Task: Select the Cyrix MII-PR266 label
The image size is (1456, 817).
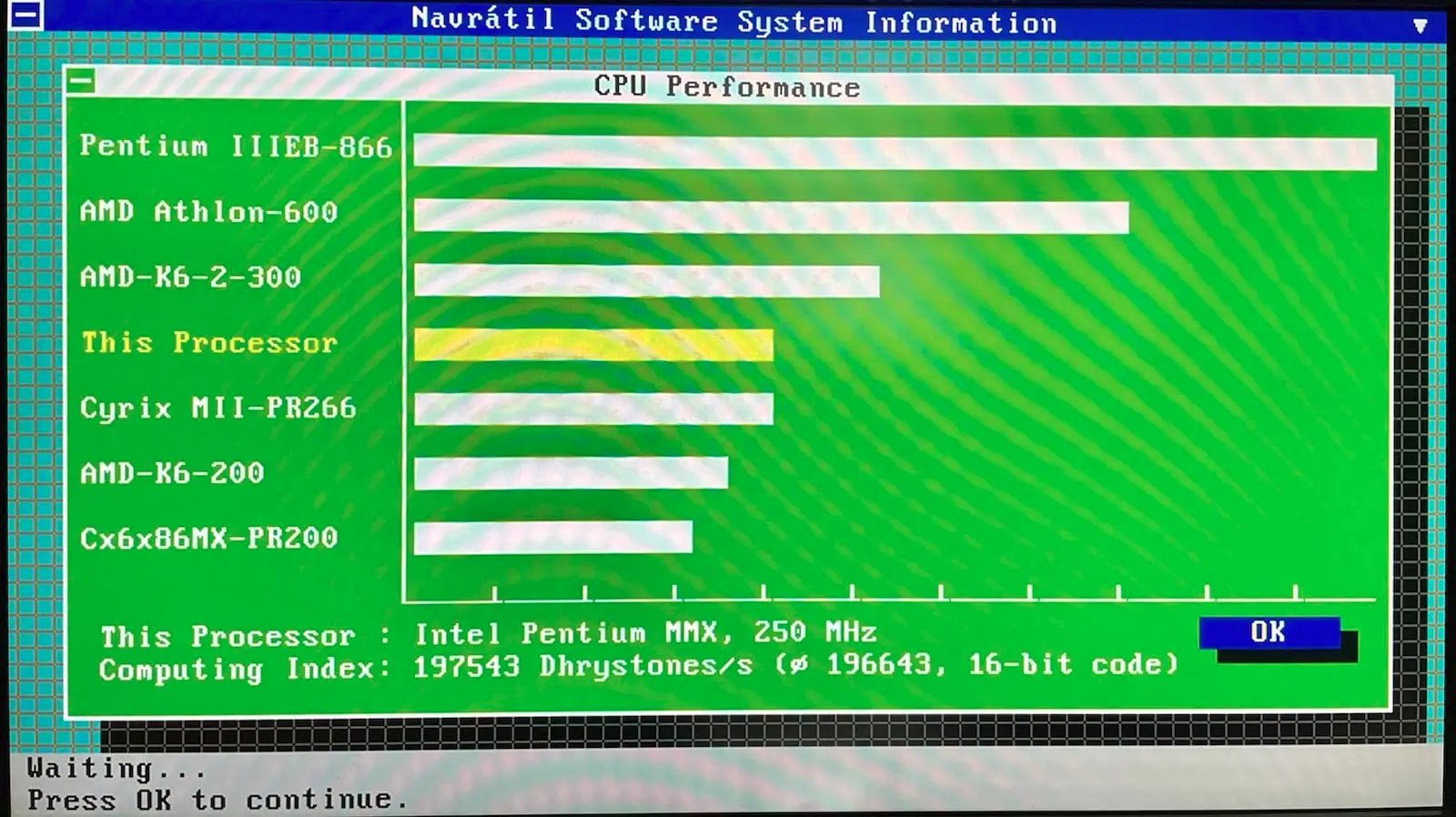Action: click(x=217, y=408)
